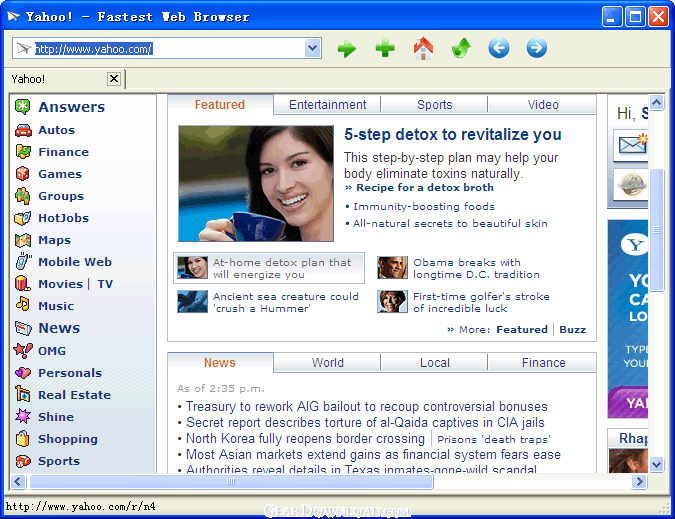Open 'Ancient sea creature could crush a Hummer'
Viewport: 675px width, 519px height.
(x=285, y=302)
